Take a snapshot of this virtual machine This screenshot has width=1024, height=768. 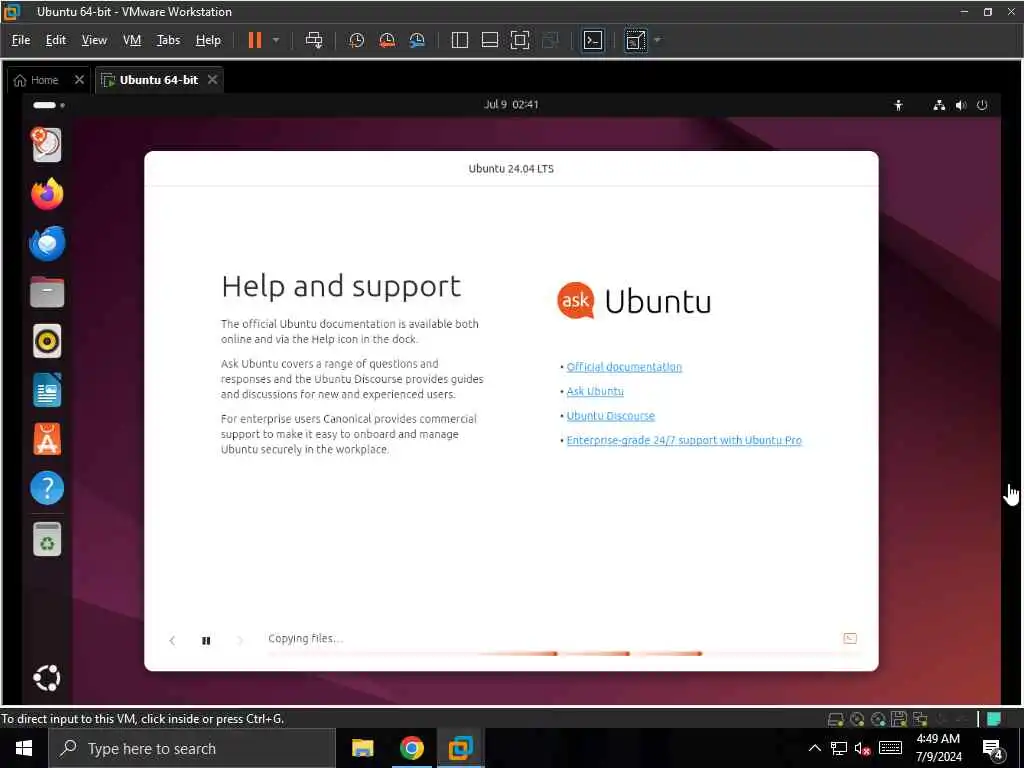tap(357, 40)
